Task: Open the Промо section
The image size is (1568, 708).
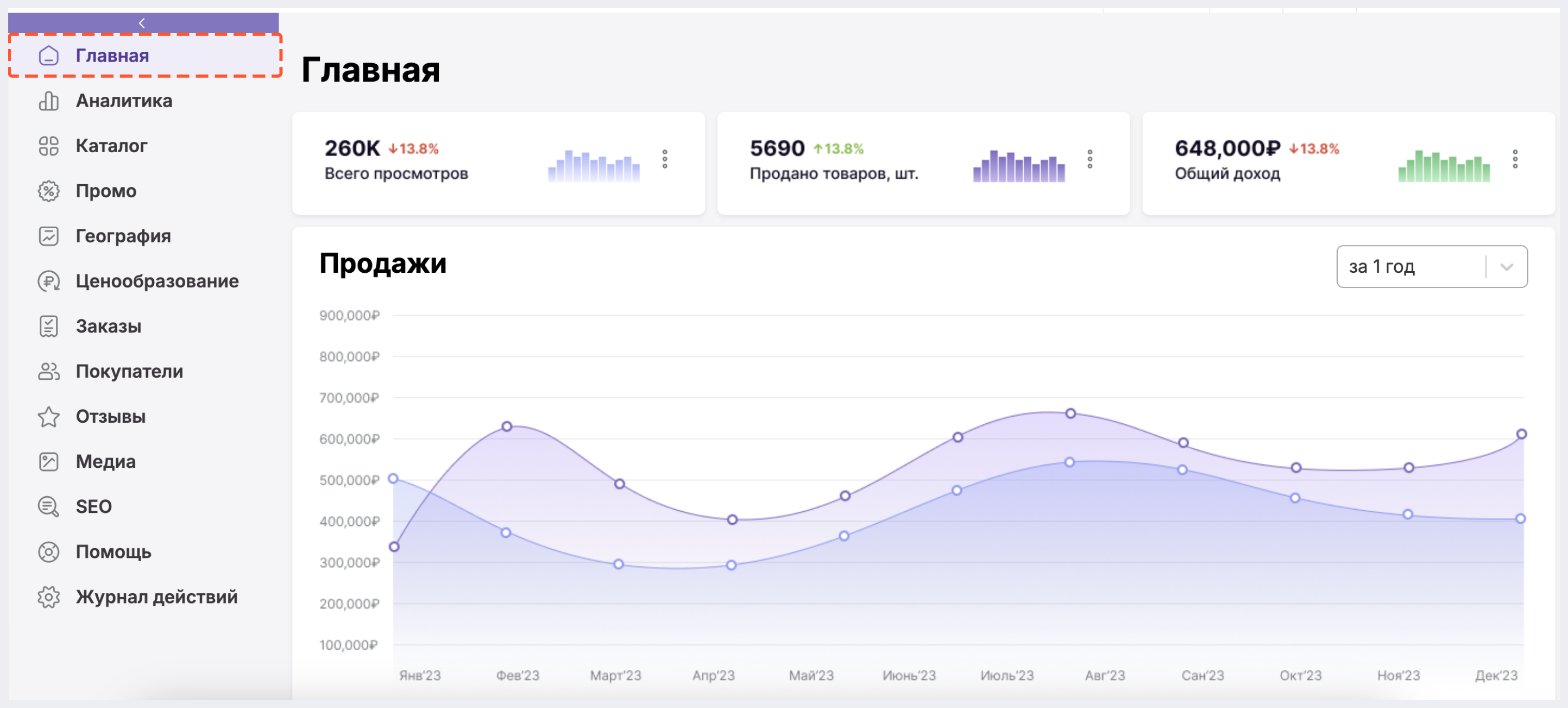Action: click(106, 190)
